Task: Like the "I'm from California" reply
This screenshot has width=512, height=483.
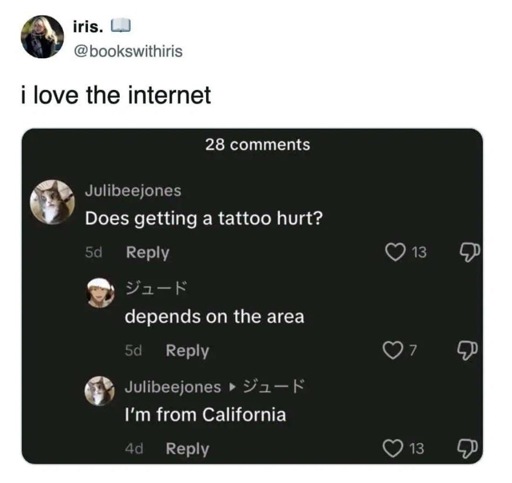Action: 393,448
